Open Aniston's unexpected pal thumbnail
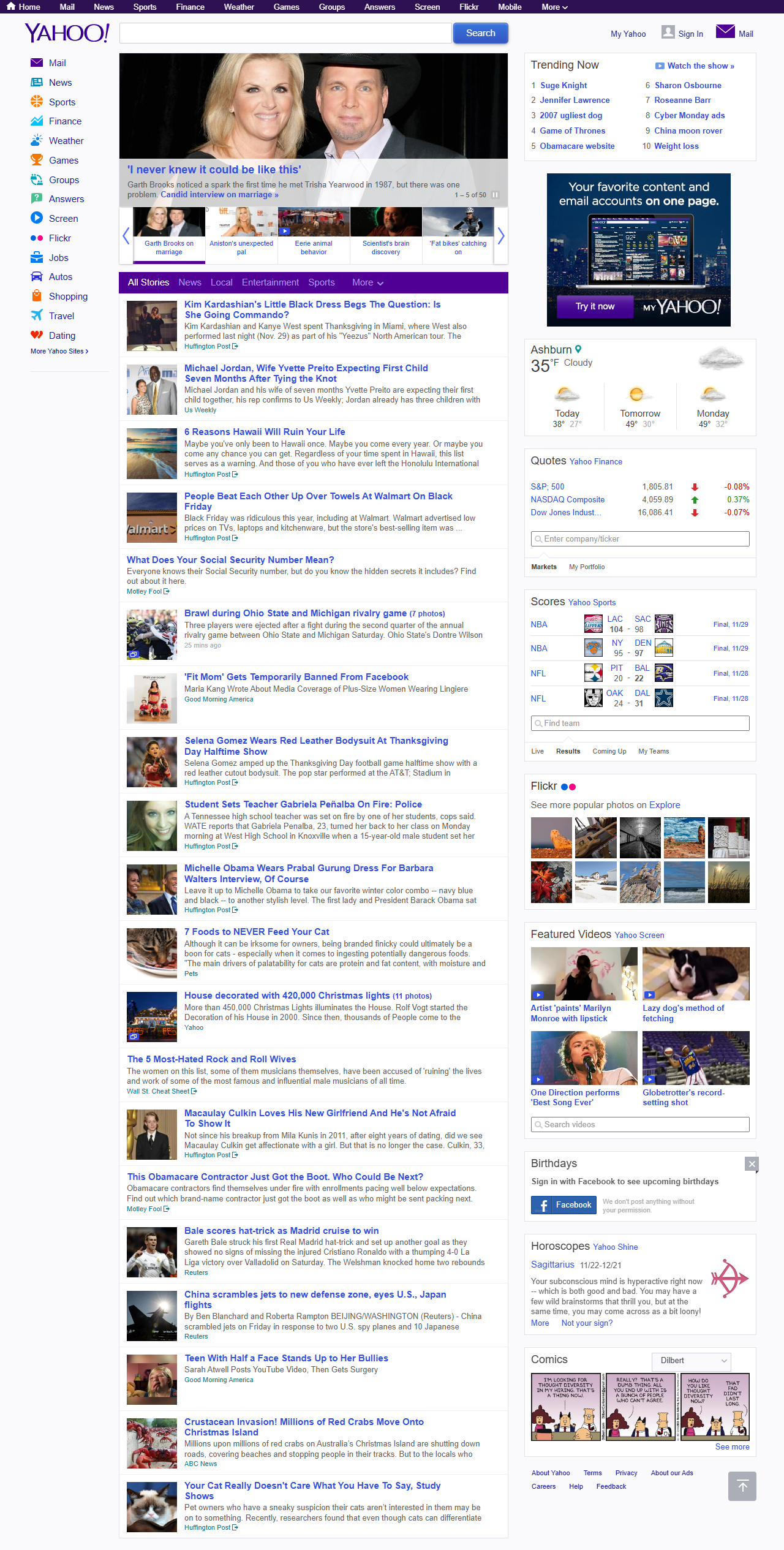The image size is (784, 1550). (x=241, y=222)
